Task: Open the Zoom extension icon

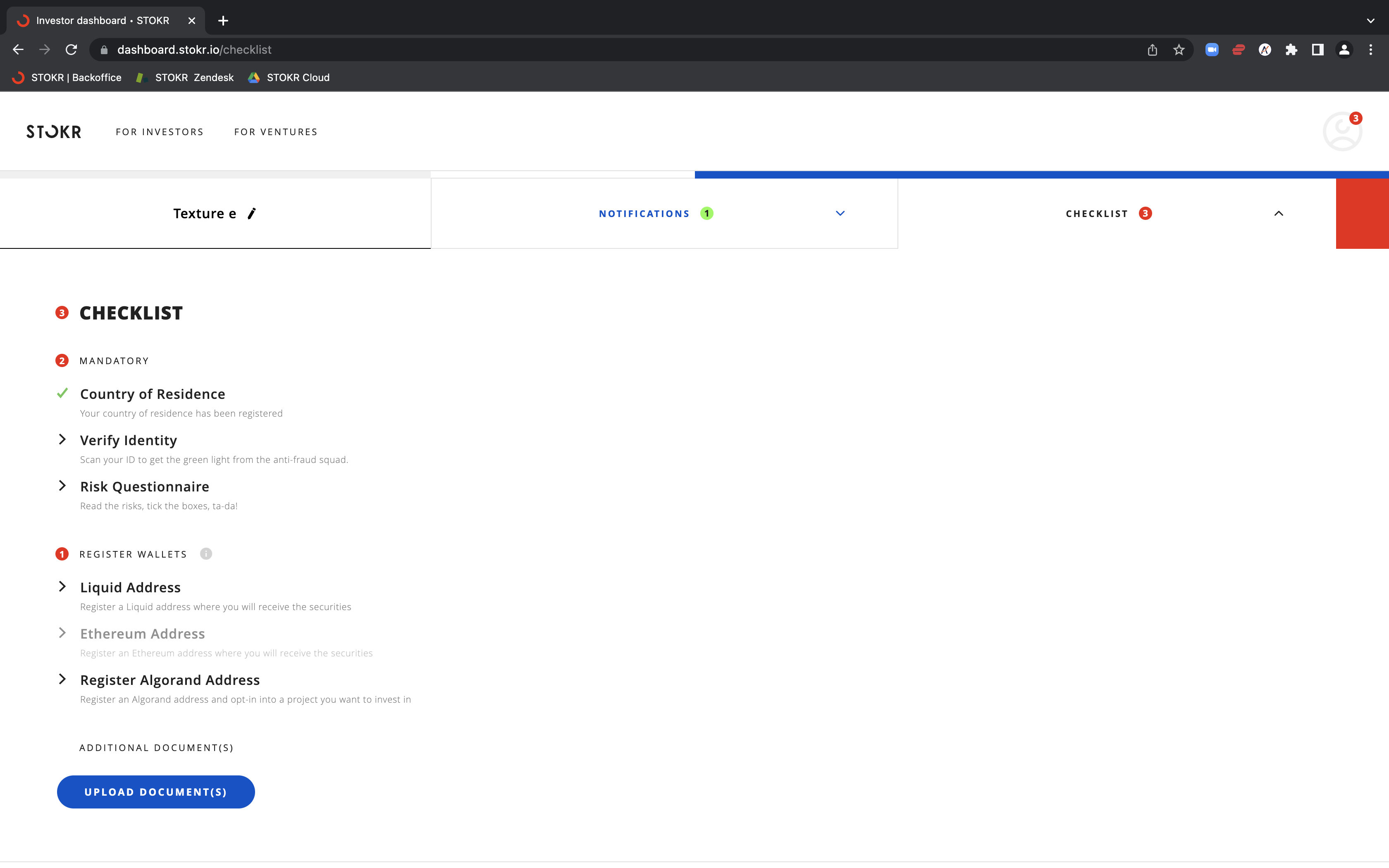Action: click(1212, 50)
